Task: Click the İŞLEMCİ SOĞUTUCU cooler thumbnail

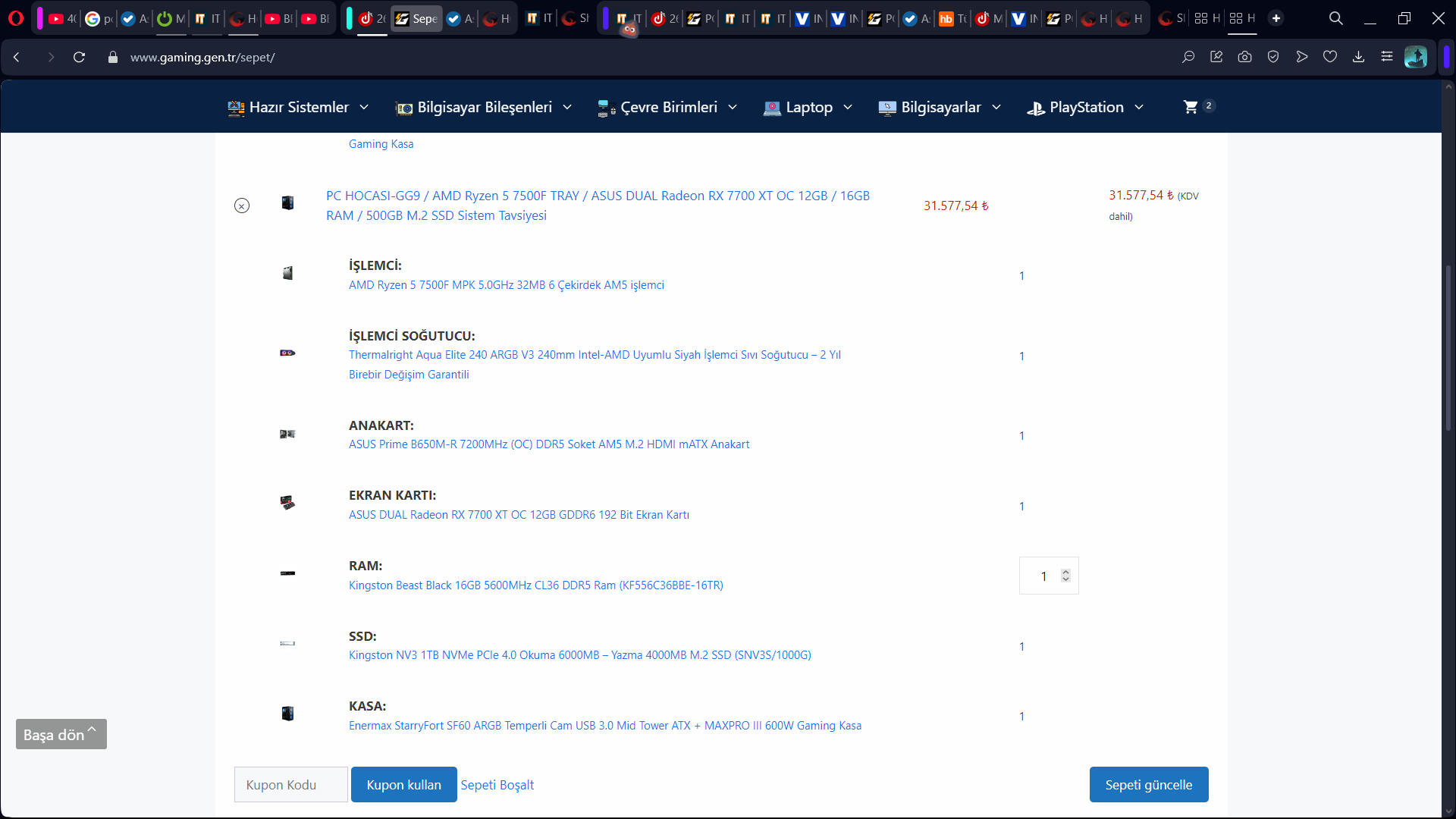Action: pyautogui.click(x=287, y=353)
